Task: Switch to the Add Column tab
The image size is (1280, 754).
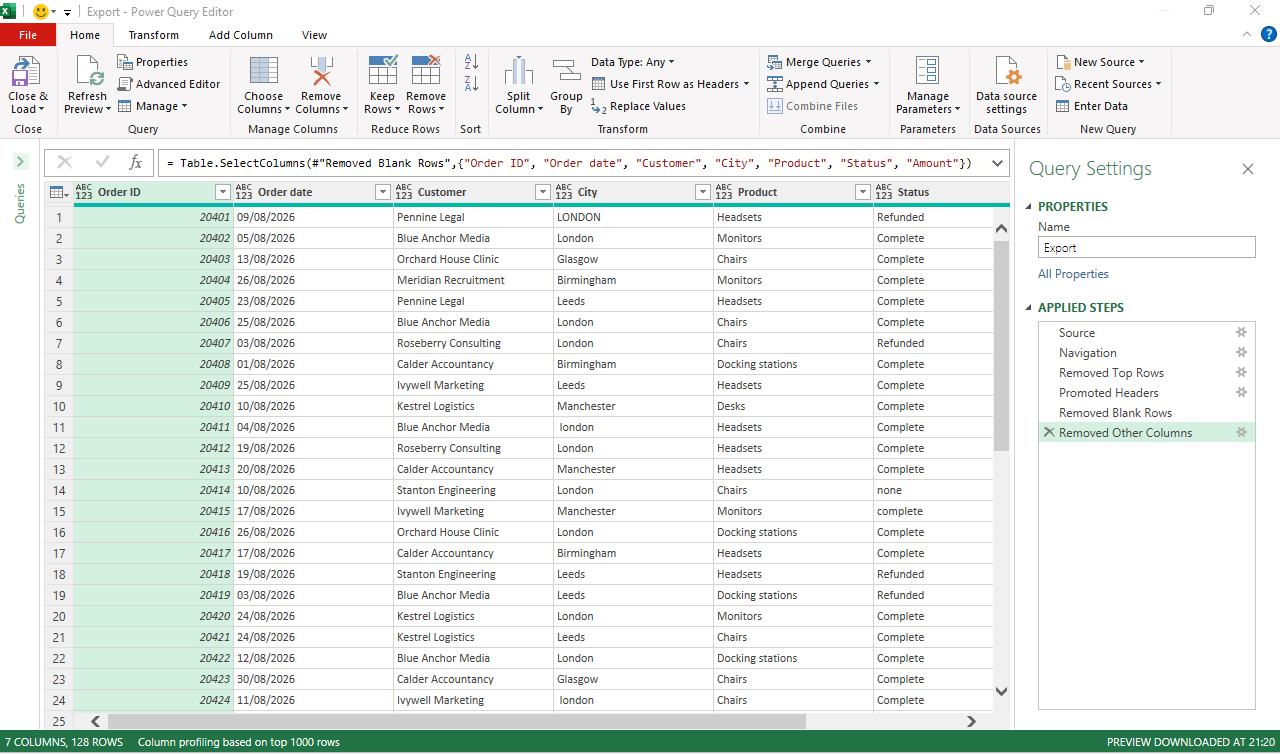Action: point(241,35)
